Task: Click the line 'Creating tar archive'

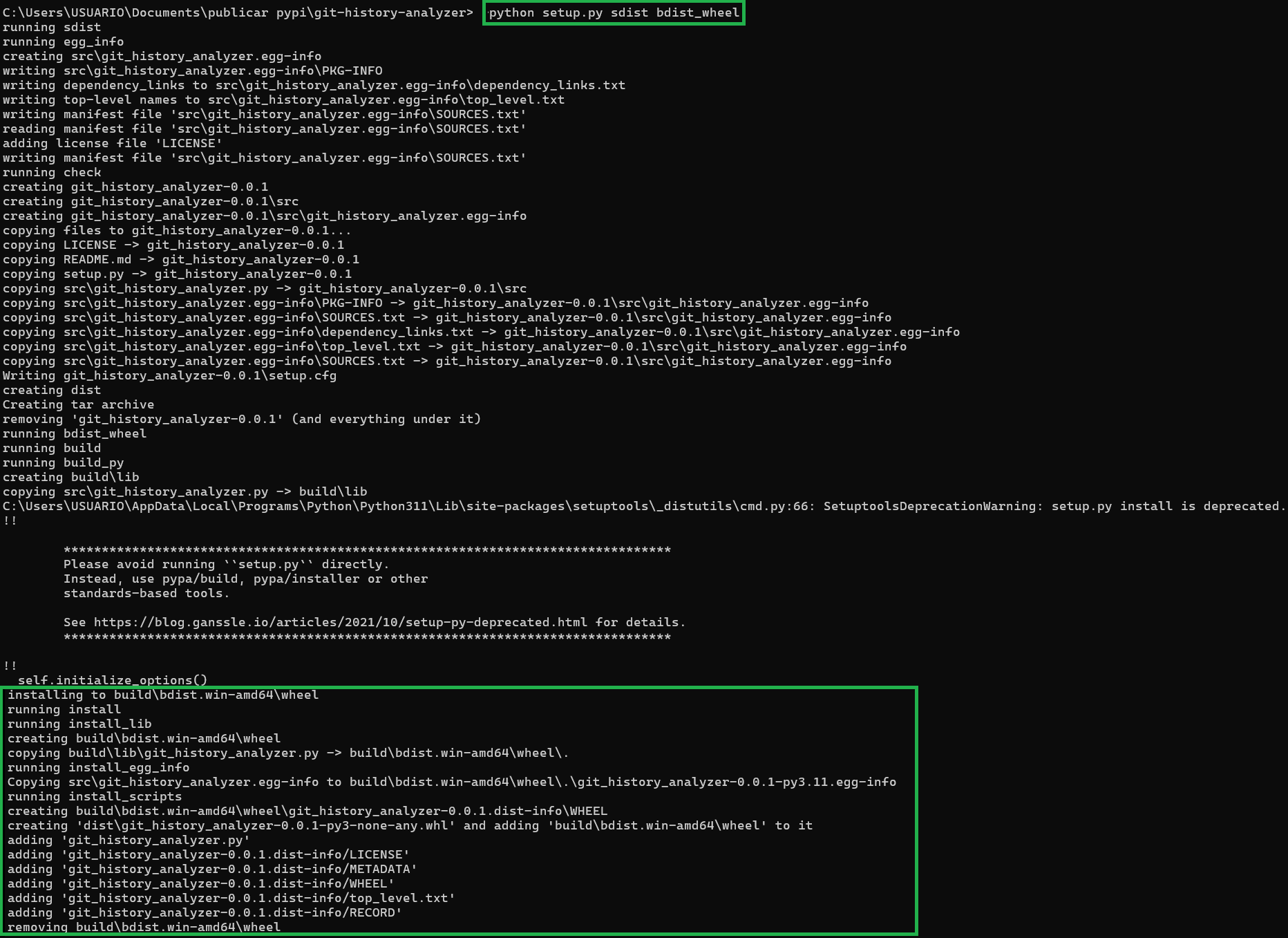Action: [x=79, y=404]
